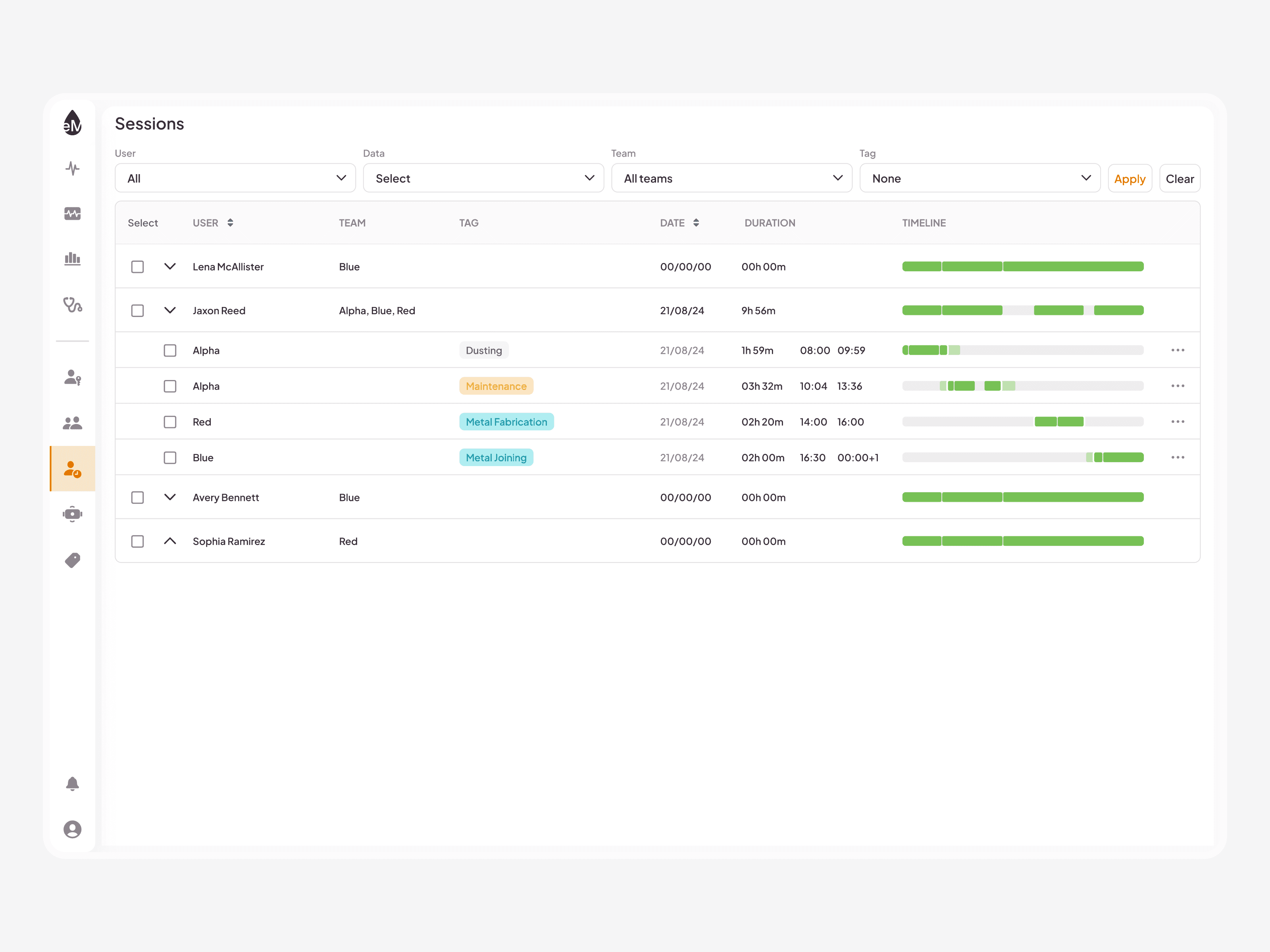Open the teams group icon
The image size is (1270, 952).
[x=72, y=423]
